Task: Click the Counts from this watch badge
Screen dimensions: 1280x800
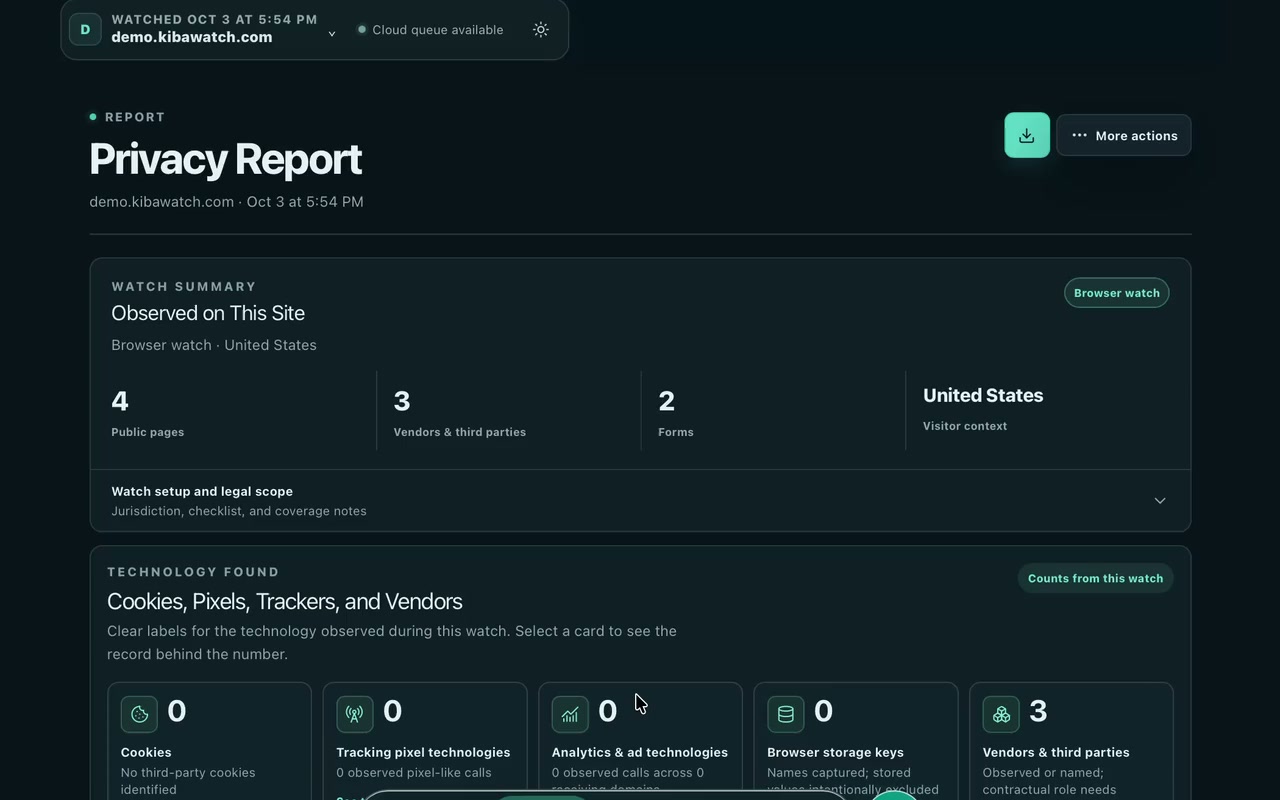Action: pyautogui.click(x=1095, y=578)
